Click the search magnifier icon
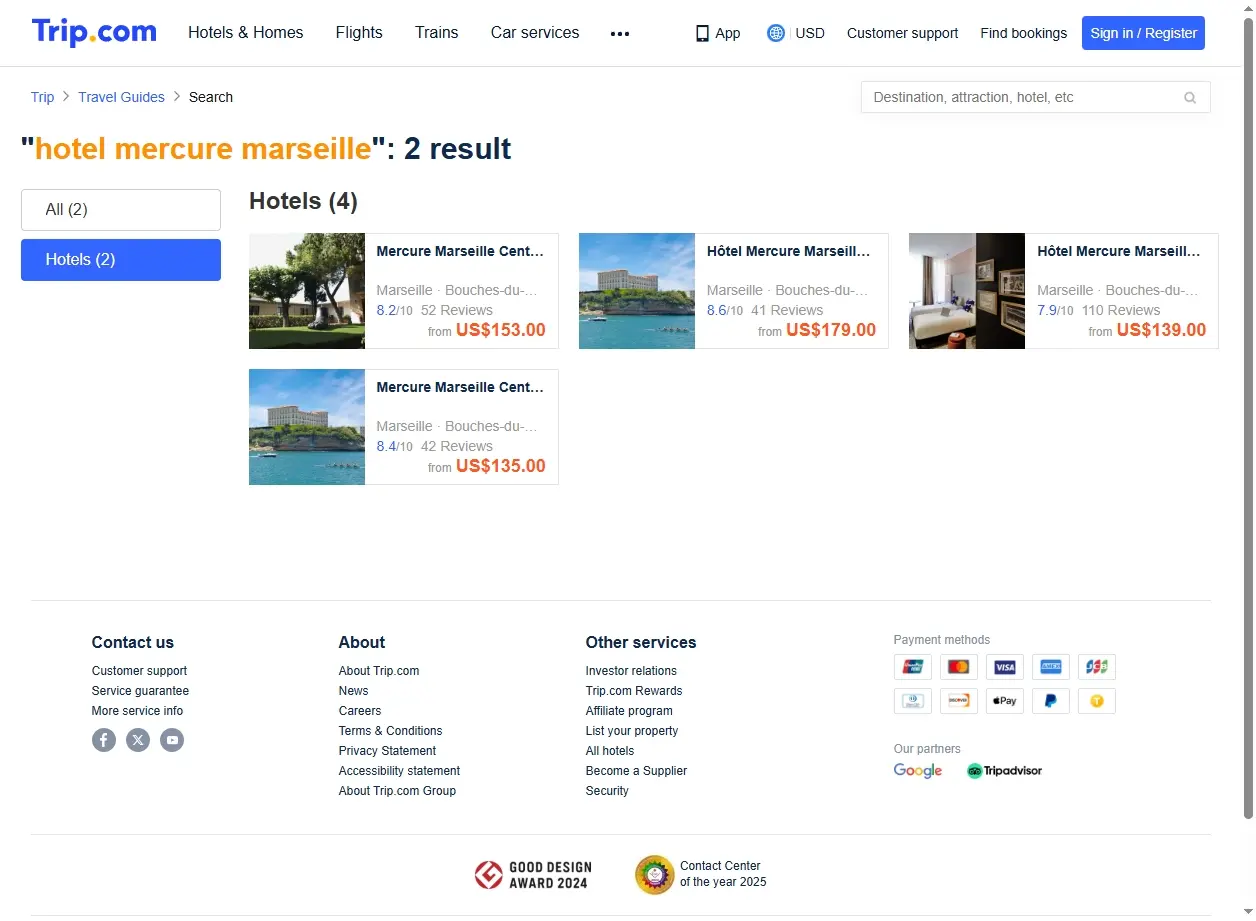 click(1190, 97)
